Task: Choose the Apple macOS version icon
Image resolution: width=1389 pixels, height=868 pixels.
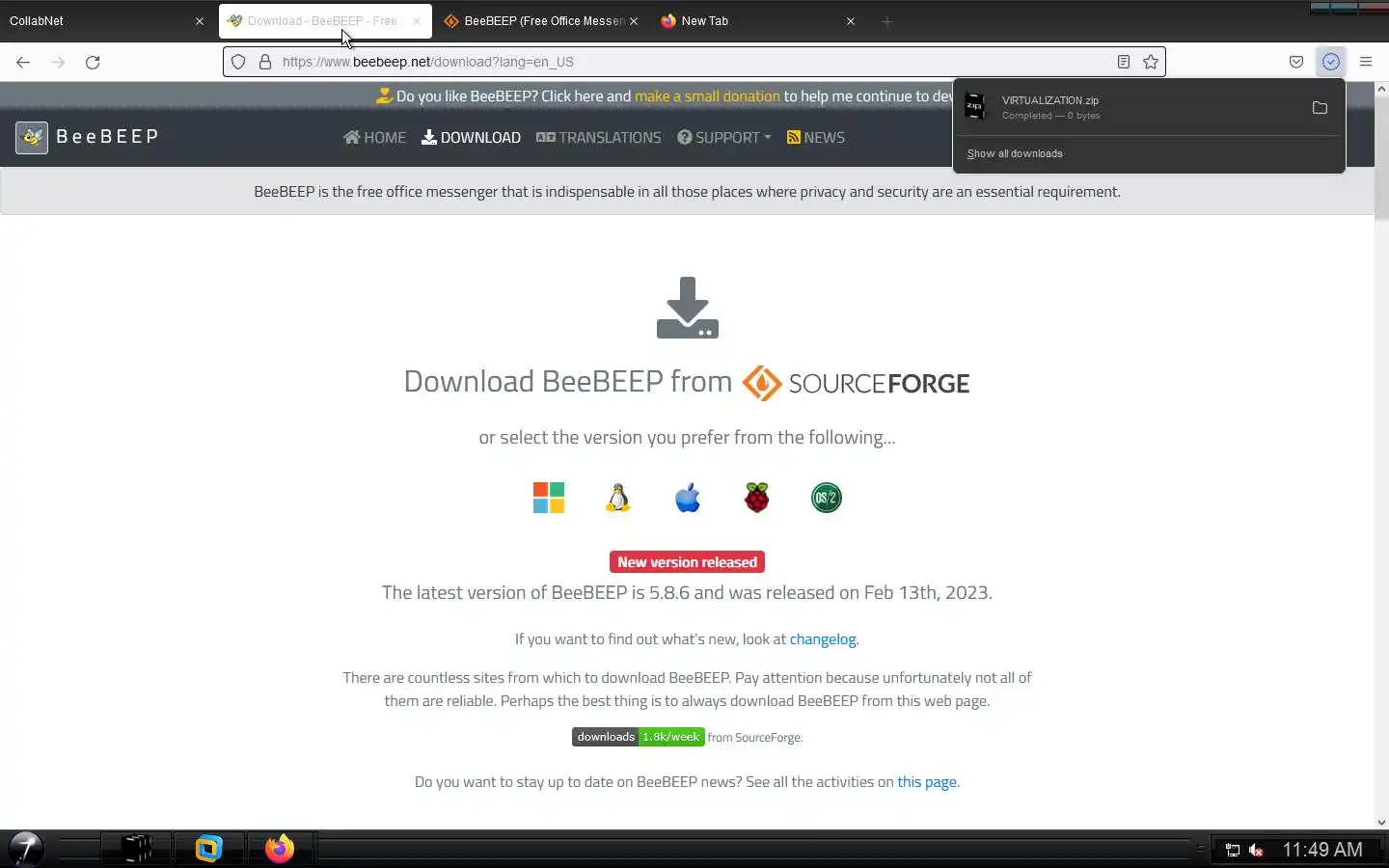Action: click(688, 498)
